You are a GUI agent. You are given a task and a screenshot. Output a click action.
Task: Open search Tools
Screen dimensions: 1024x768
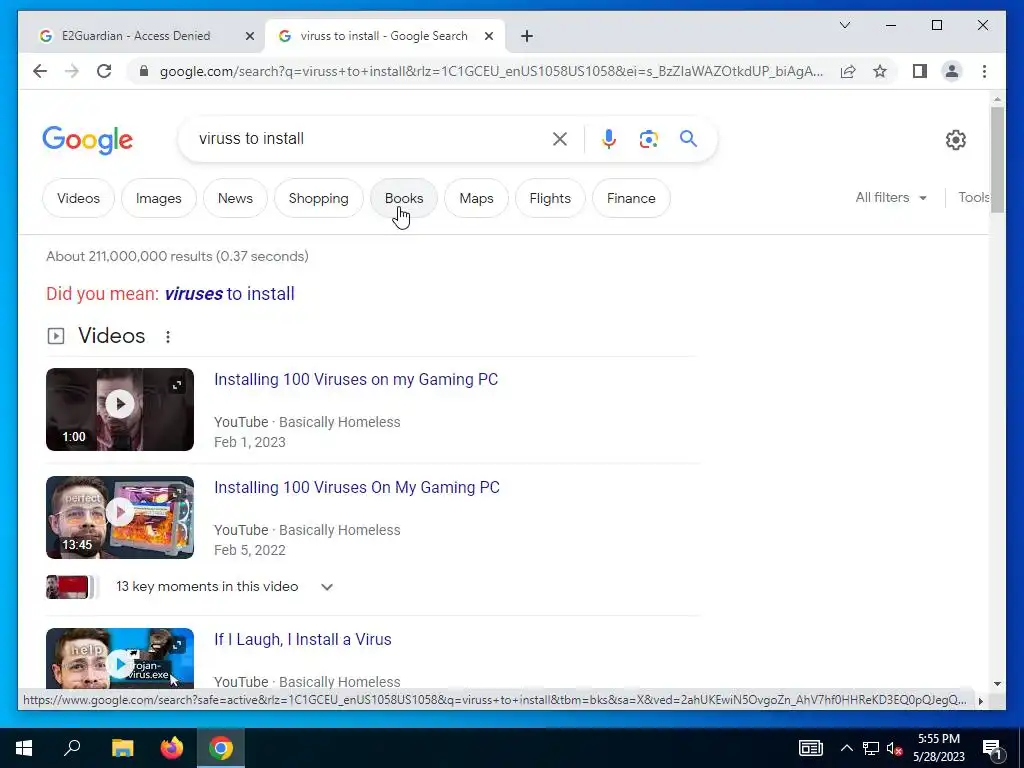[x=973, y=197]
